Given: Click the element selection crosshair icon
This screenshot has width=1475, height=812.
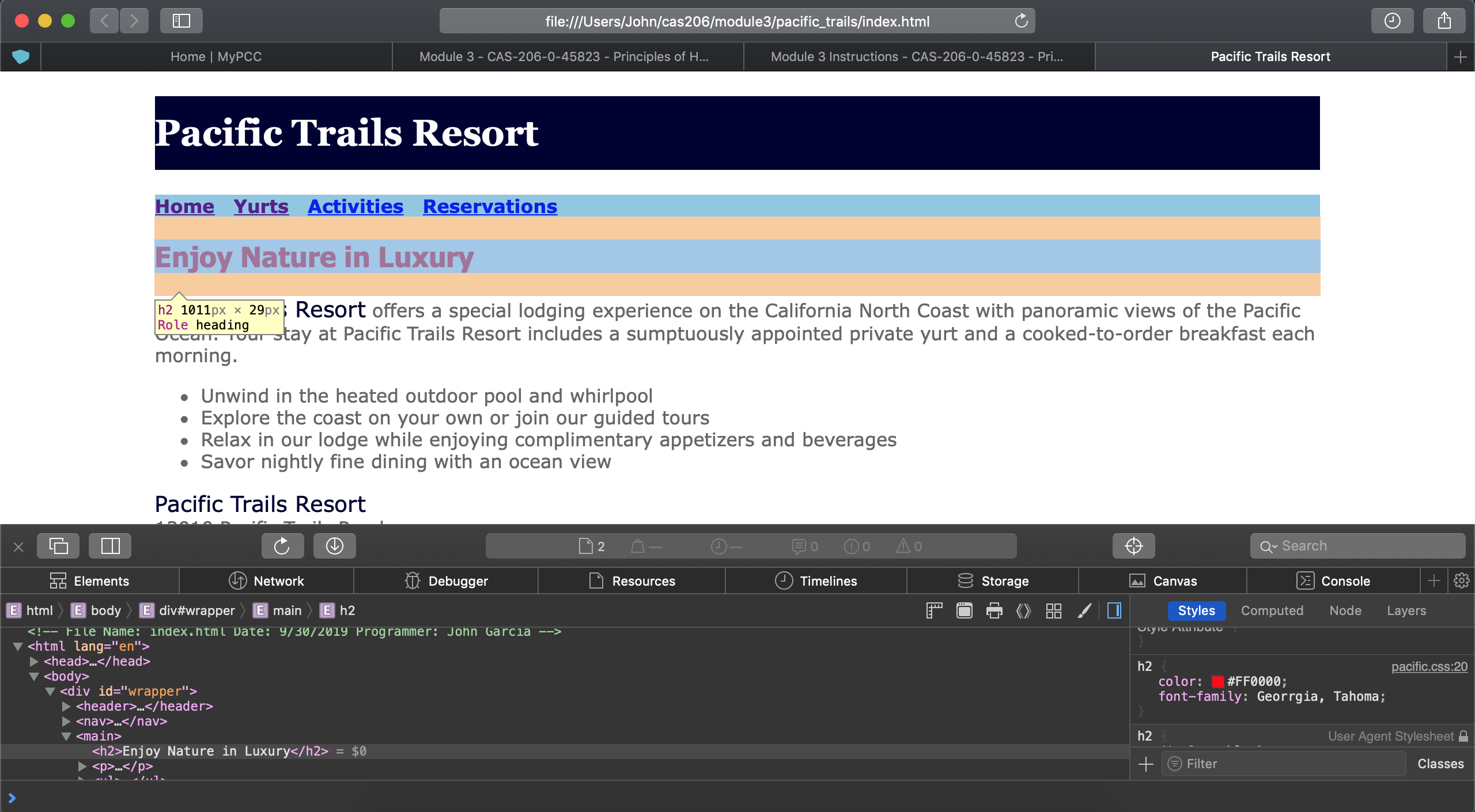Looking at the screenshot, I should pos(1133,546).
